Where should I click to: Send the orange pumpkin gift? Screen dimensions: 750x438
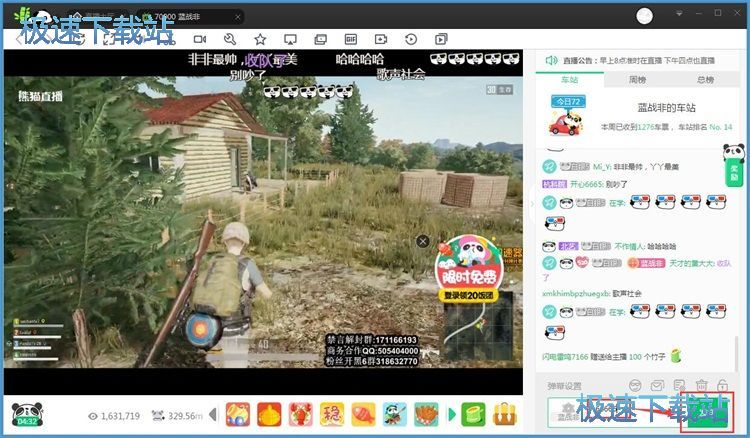[269, 414]
